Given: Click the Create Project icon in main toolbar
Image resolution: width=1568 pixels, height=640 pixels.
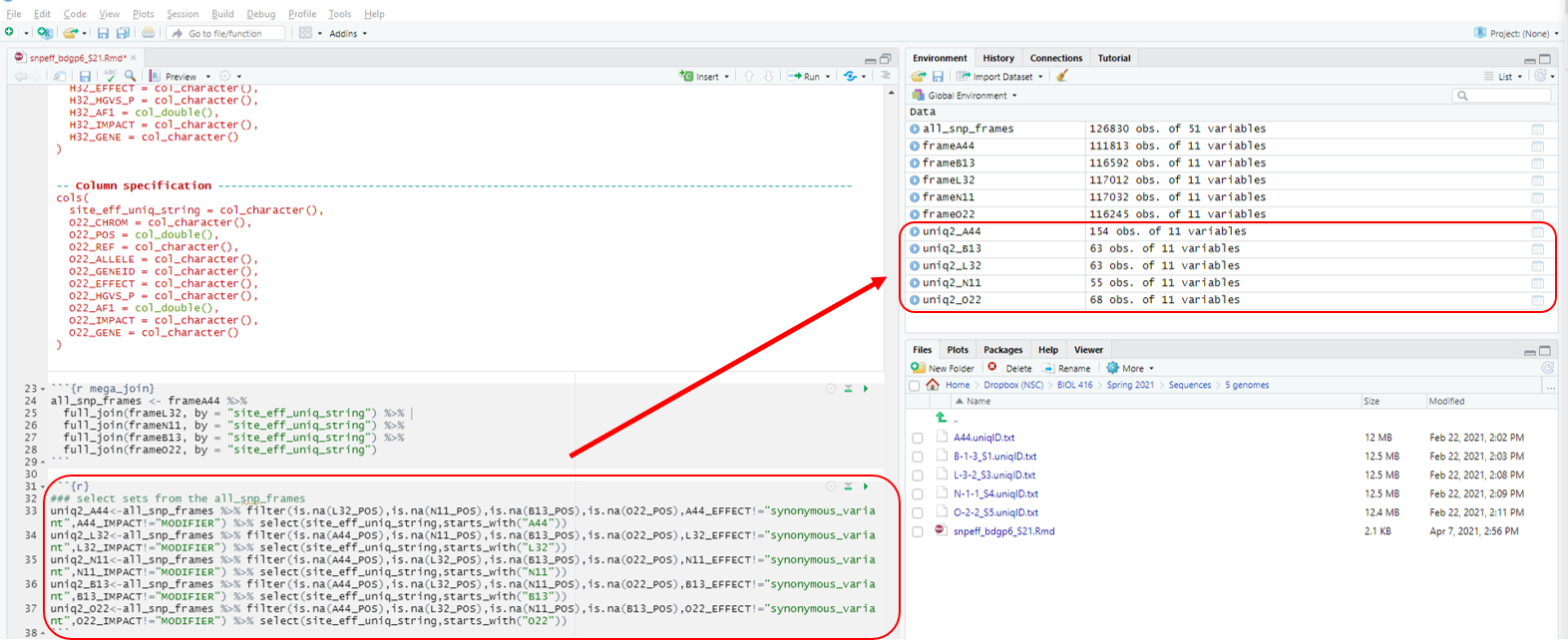Looking at the screenshot, I should 44,33.
